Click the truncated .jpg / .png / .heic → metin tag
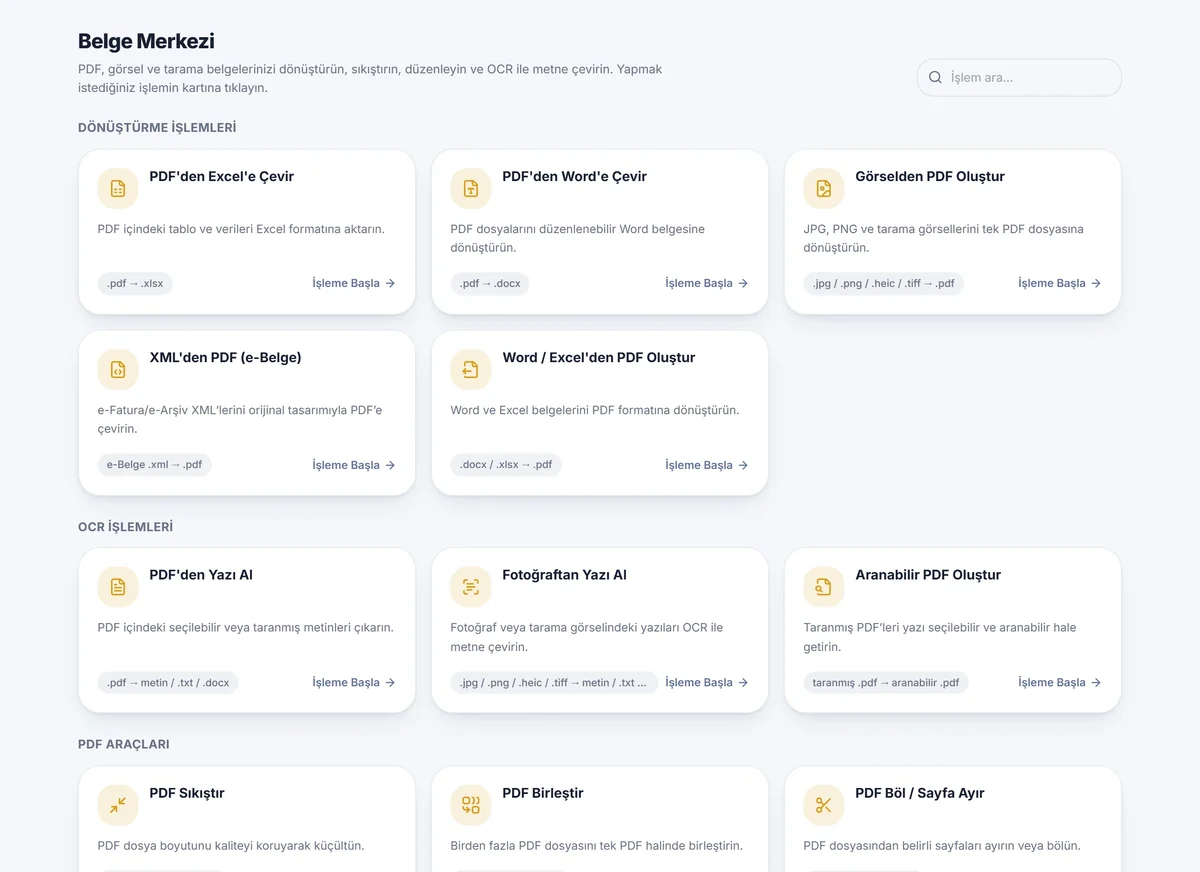Image resolution: width=1200 pixels, height=872 pixels. [554, 683]
